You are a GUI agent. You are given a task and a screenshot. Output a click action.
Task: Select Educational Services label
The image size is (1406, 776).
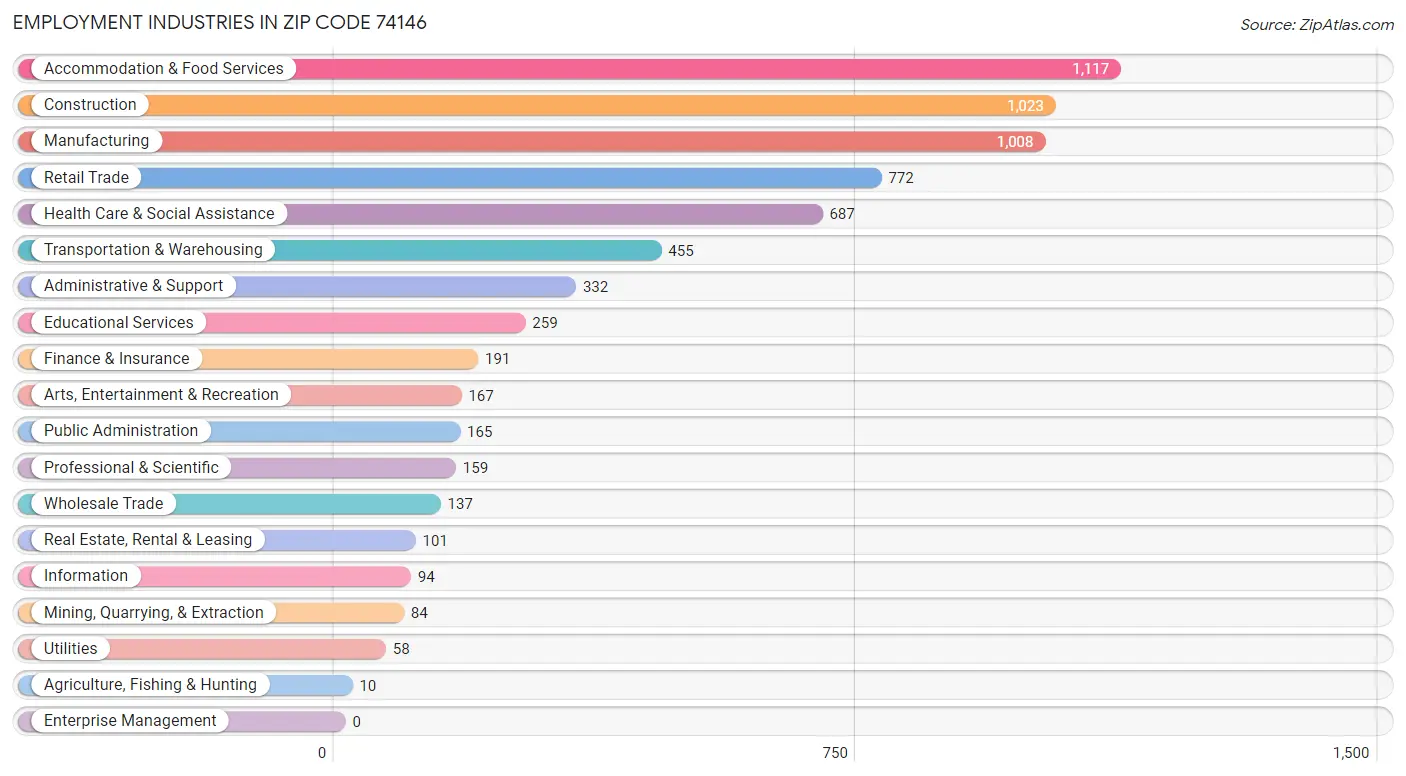(x=119, y=322)
